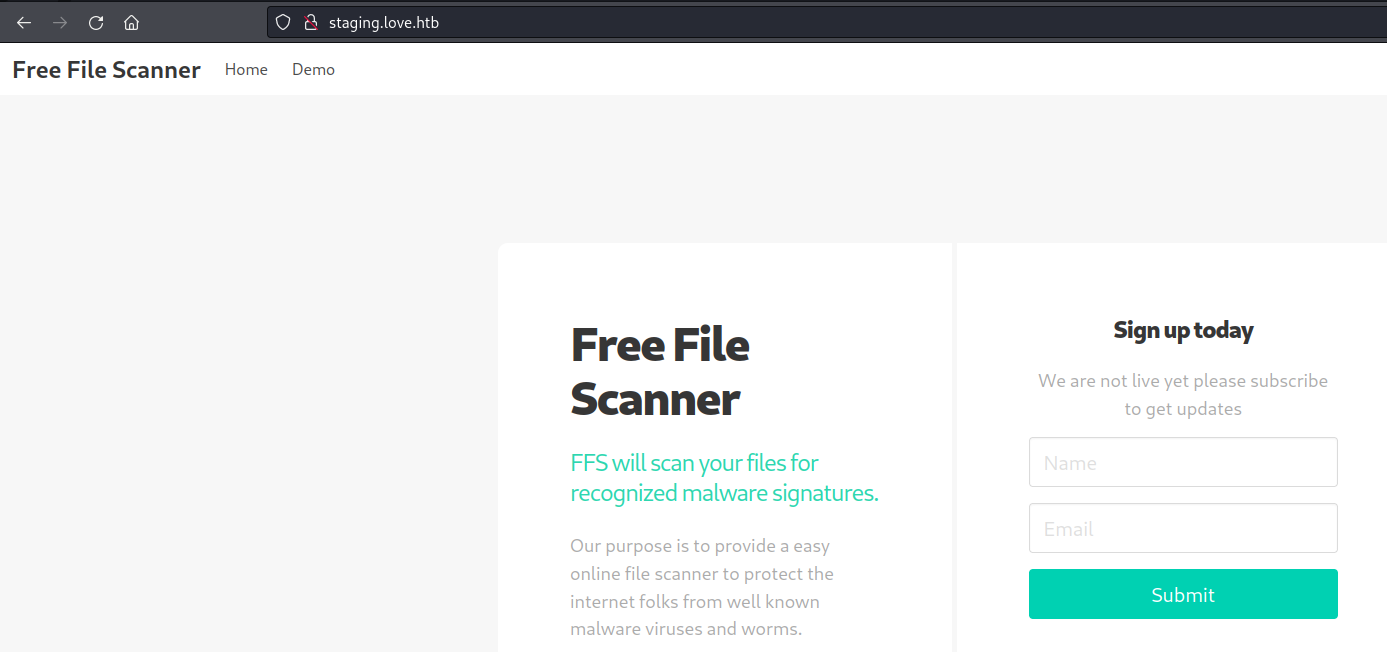Open the tracking protection shield icon
Screen dimensions: 1387x652
tap(283, 22)
